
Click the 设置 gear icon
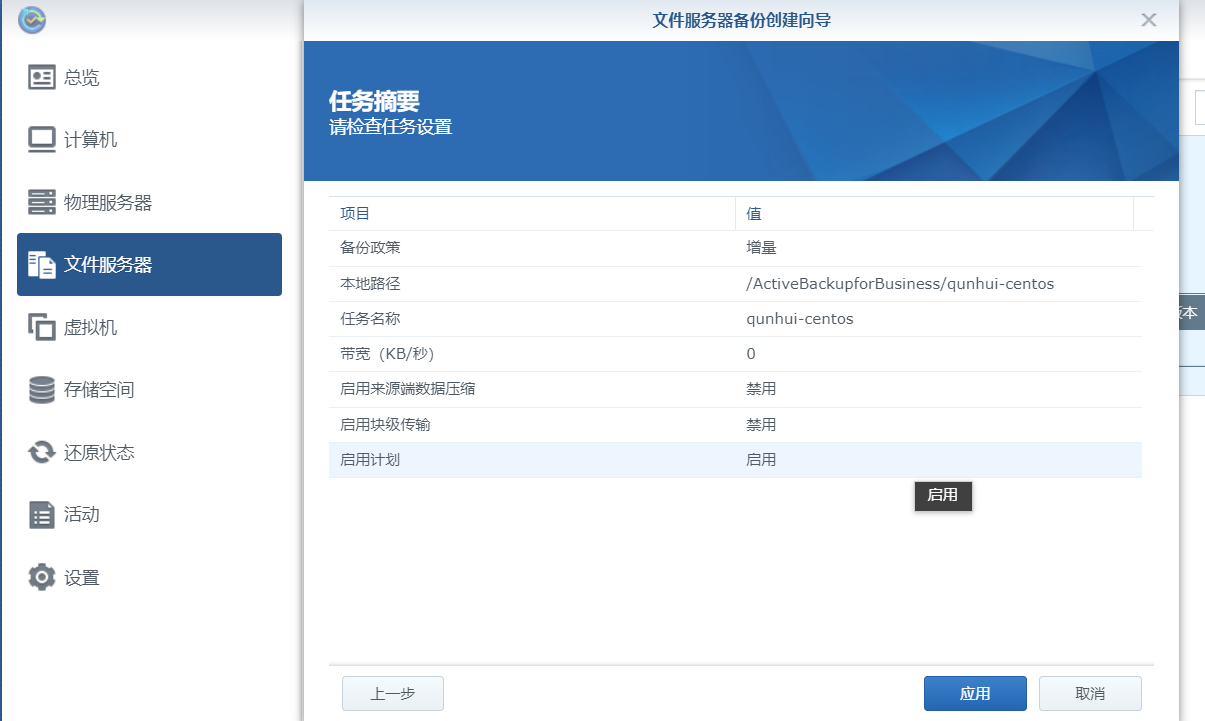(42, 577)
